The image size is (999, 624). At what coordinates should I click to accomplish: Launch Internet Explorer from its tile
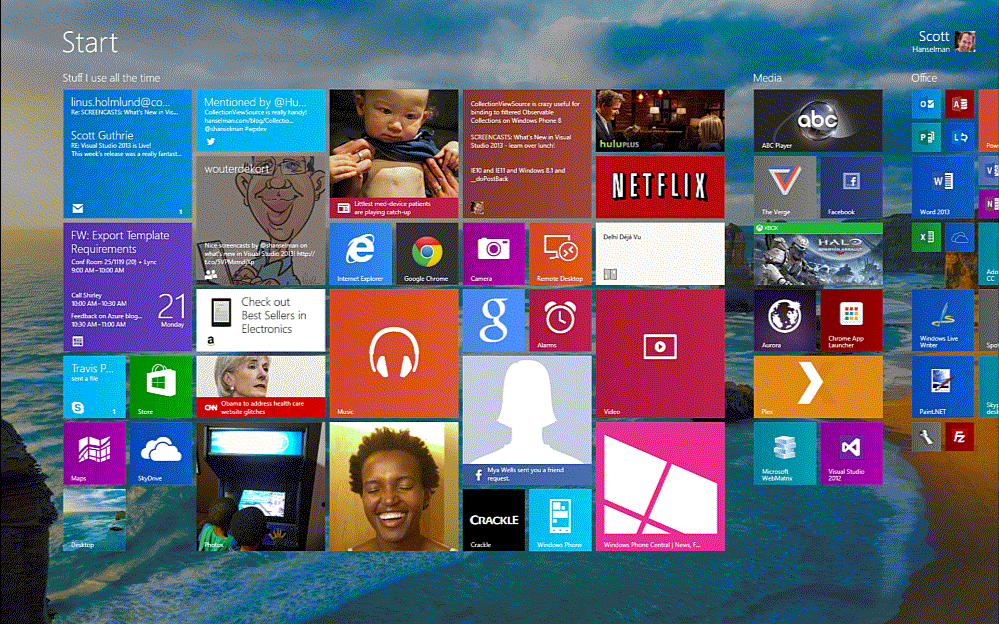tap(360, 253)
